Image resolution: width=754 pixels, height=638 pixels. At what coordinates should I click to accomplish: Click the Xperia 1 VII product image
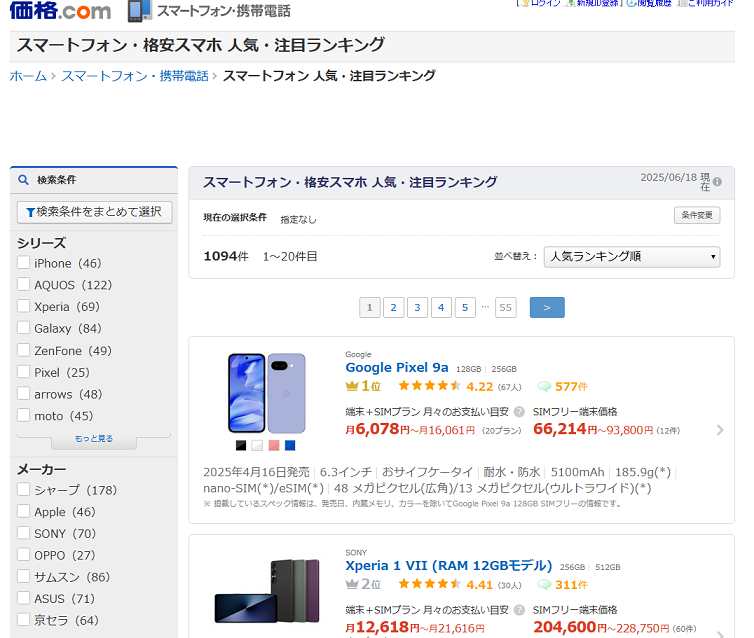tap(267, 591)
